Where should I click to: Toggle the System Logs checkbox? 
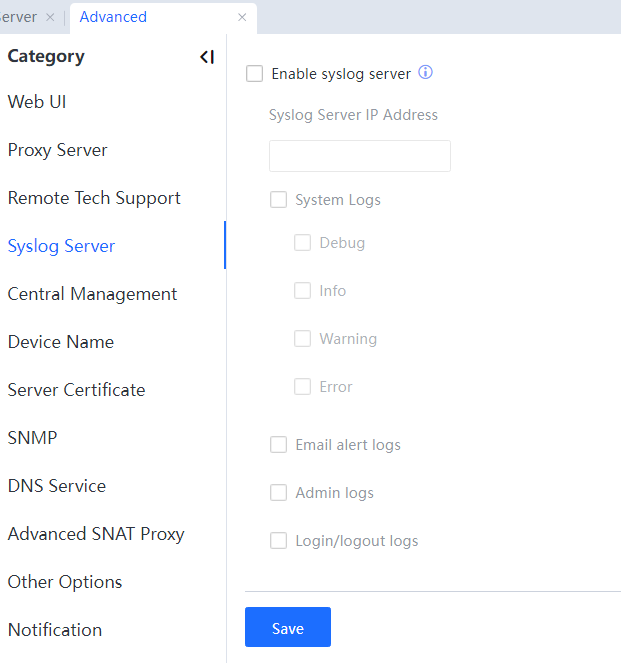click(279, 200)
